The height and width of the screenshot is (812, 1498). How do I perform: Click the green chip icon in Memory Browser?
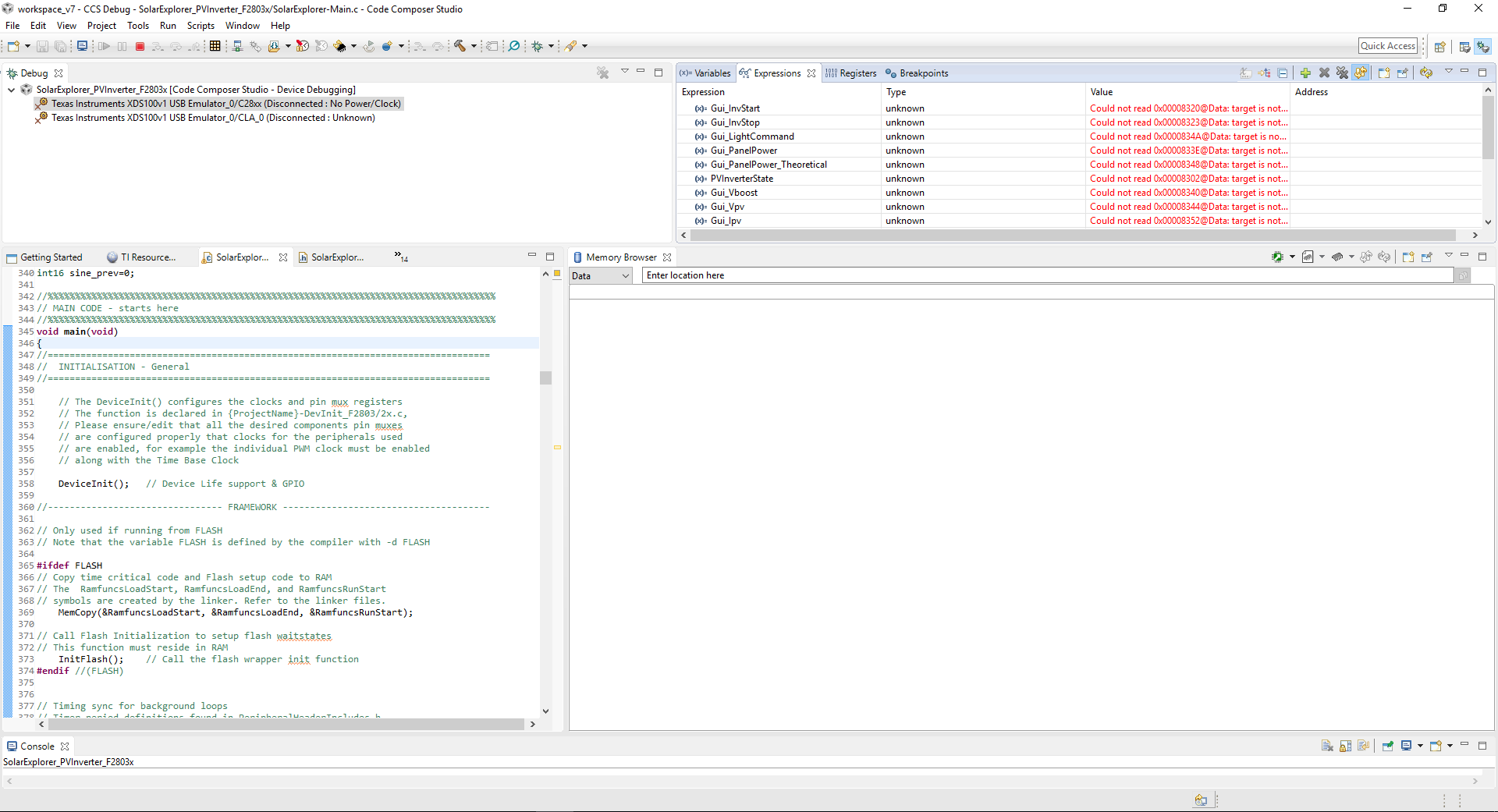click(1277, 257)
